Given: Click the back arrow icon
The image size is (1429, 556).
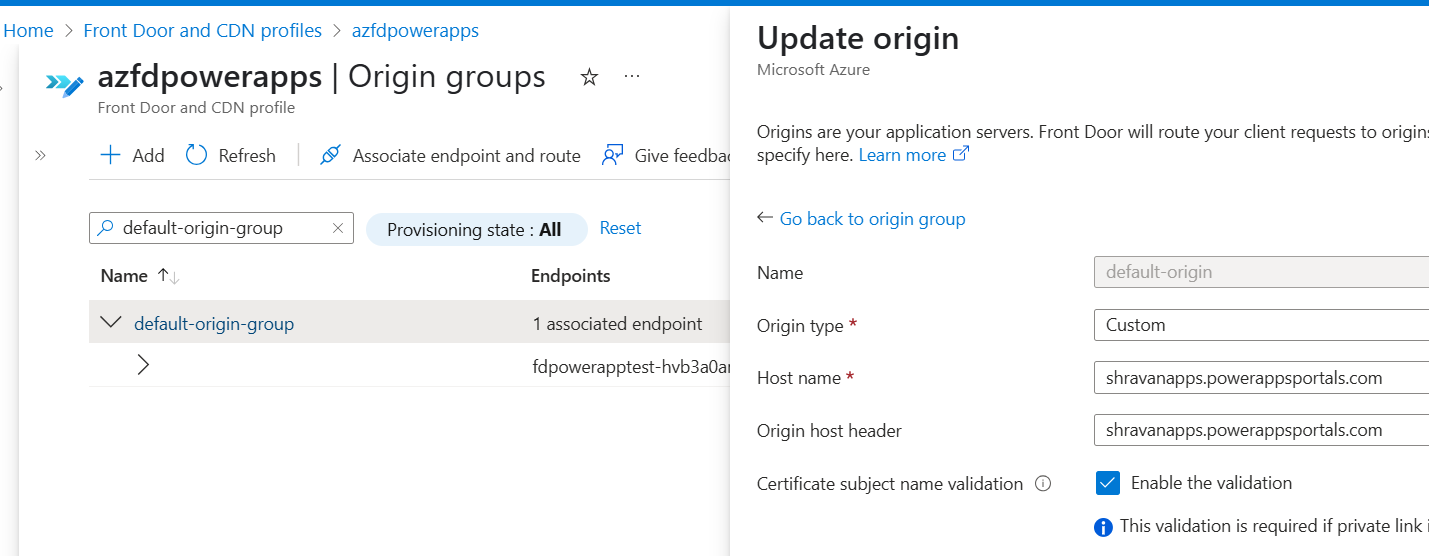Looking at the screenshot, I should click(x=765, y=218).
